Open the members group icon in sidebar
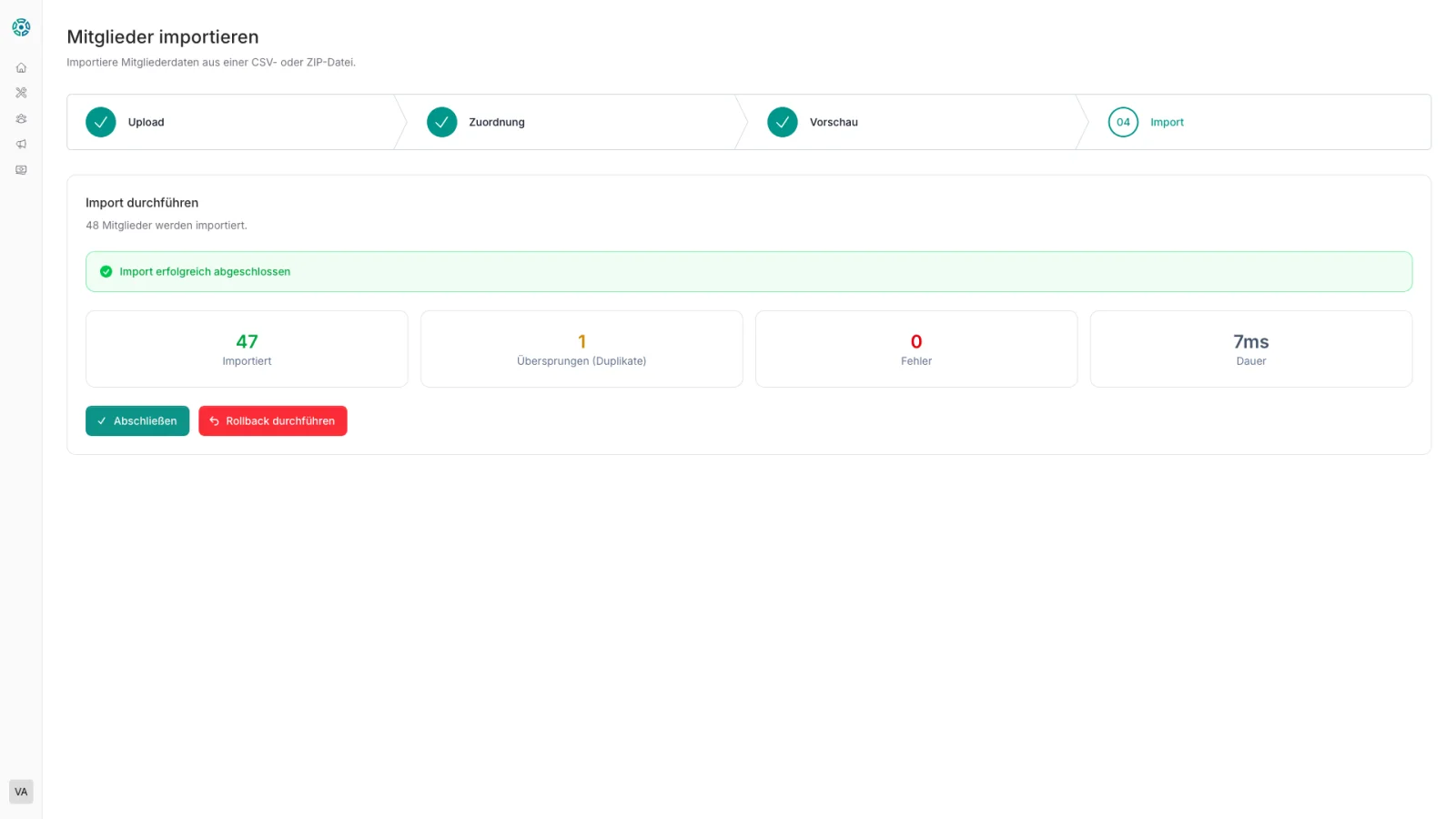Viewport: 1456px width, 819px height. [x=21, y=118]
